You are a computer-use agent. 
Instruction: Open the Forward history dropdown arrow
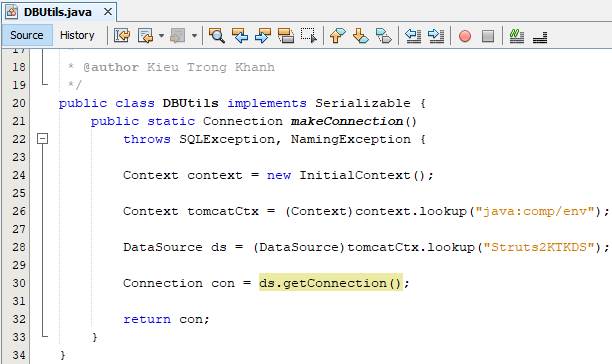[x=194, y=36]
